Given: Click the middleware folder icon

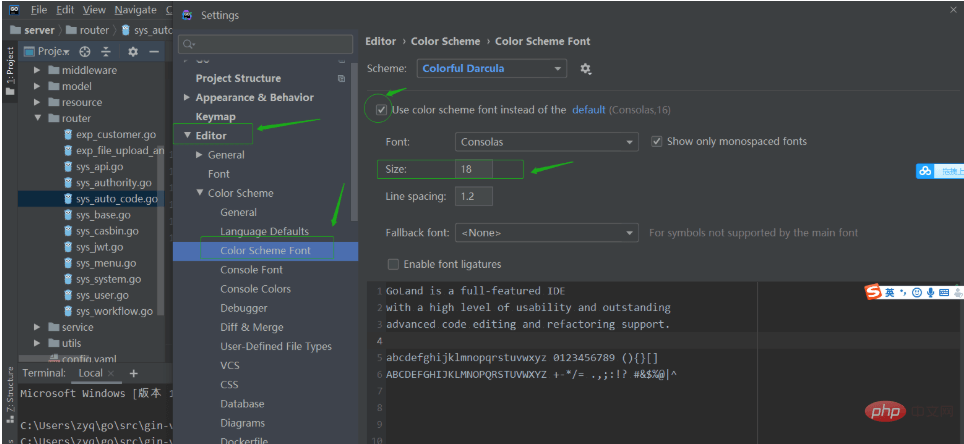Looking at the screenshot, I should (x=53, y=70).
